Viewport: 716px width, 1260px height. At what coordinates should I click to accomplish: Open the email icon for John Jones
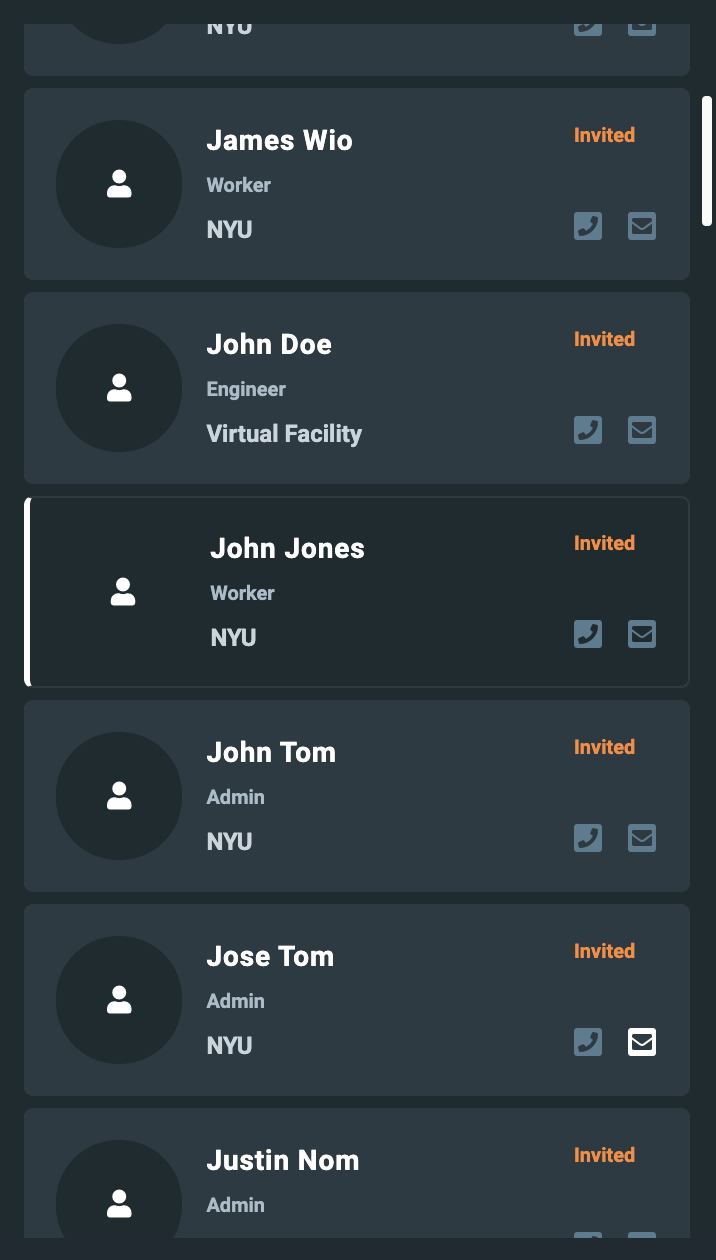[642, 634]
